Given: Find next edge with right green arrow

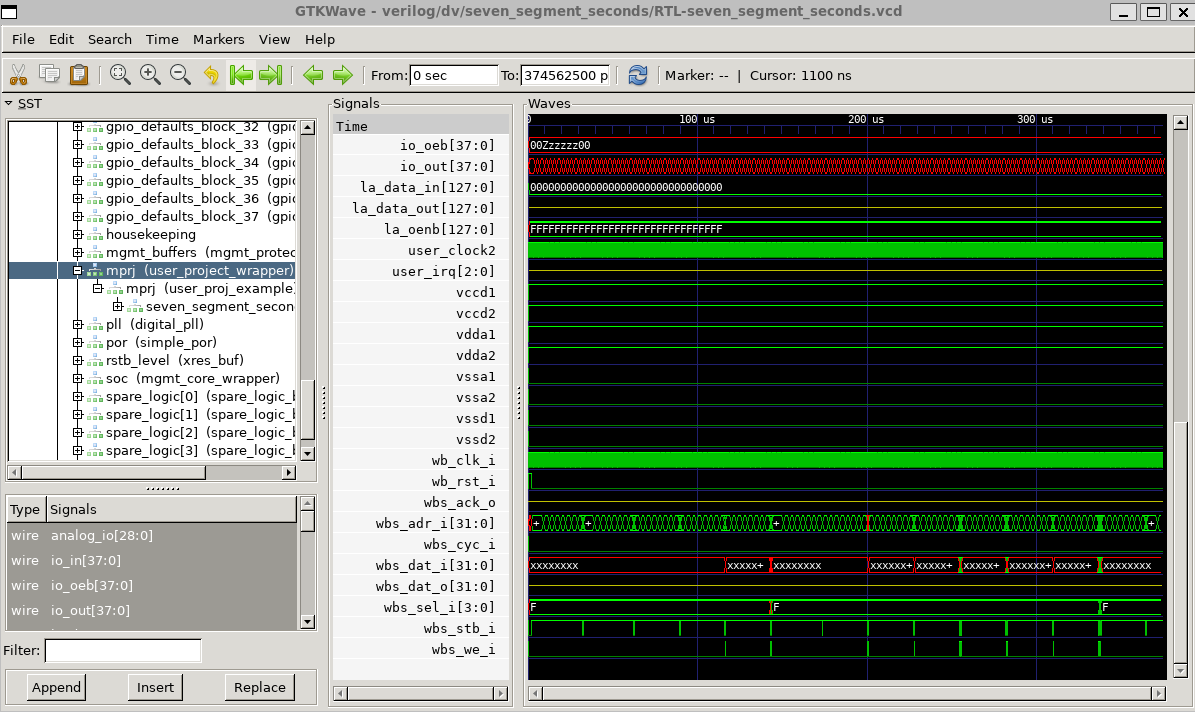Looking at the screenshot, I should coord(343,75).
